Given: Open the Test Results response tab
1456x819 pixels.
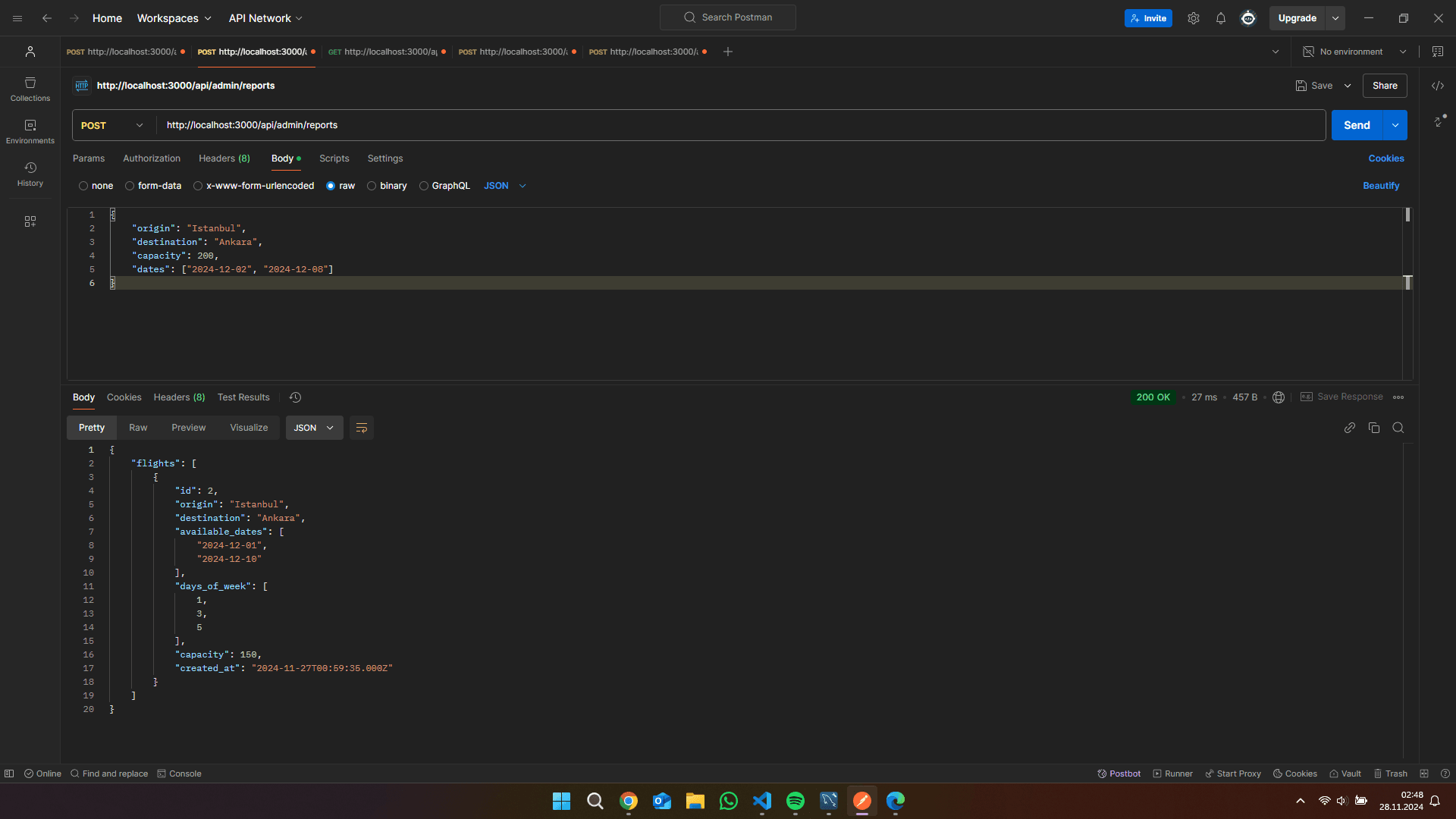Looking at the screenshot, I should (243, 397).
